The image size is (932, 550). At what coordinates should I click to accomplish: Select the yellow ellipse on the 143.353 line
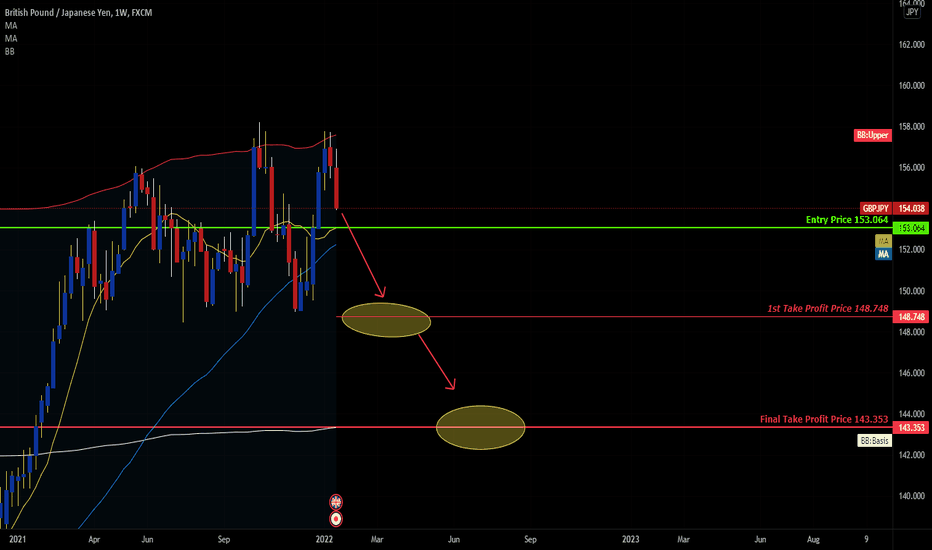pyautogui.click(x=481, y=428)
